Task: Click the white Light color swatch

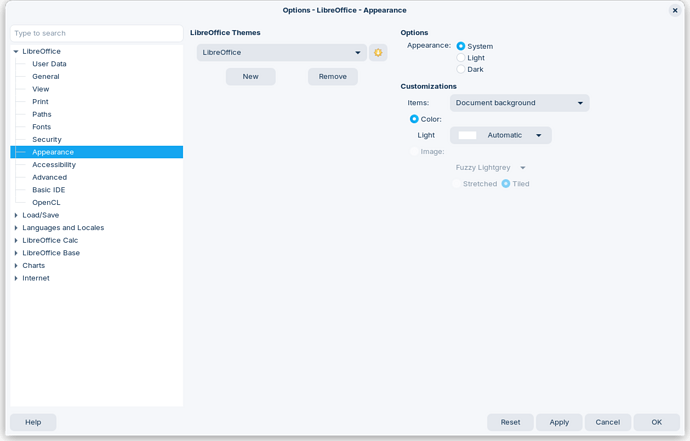Action: (x=467, y=135)
